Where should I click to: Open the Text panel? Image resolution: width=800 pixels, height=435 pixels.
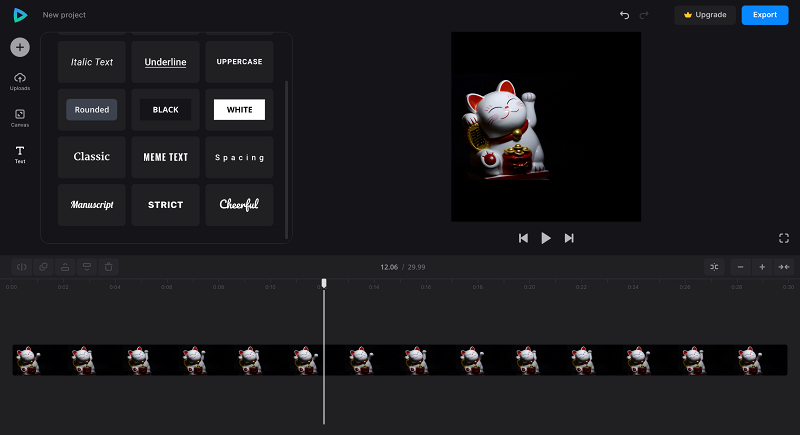(x=20, y=155)
